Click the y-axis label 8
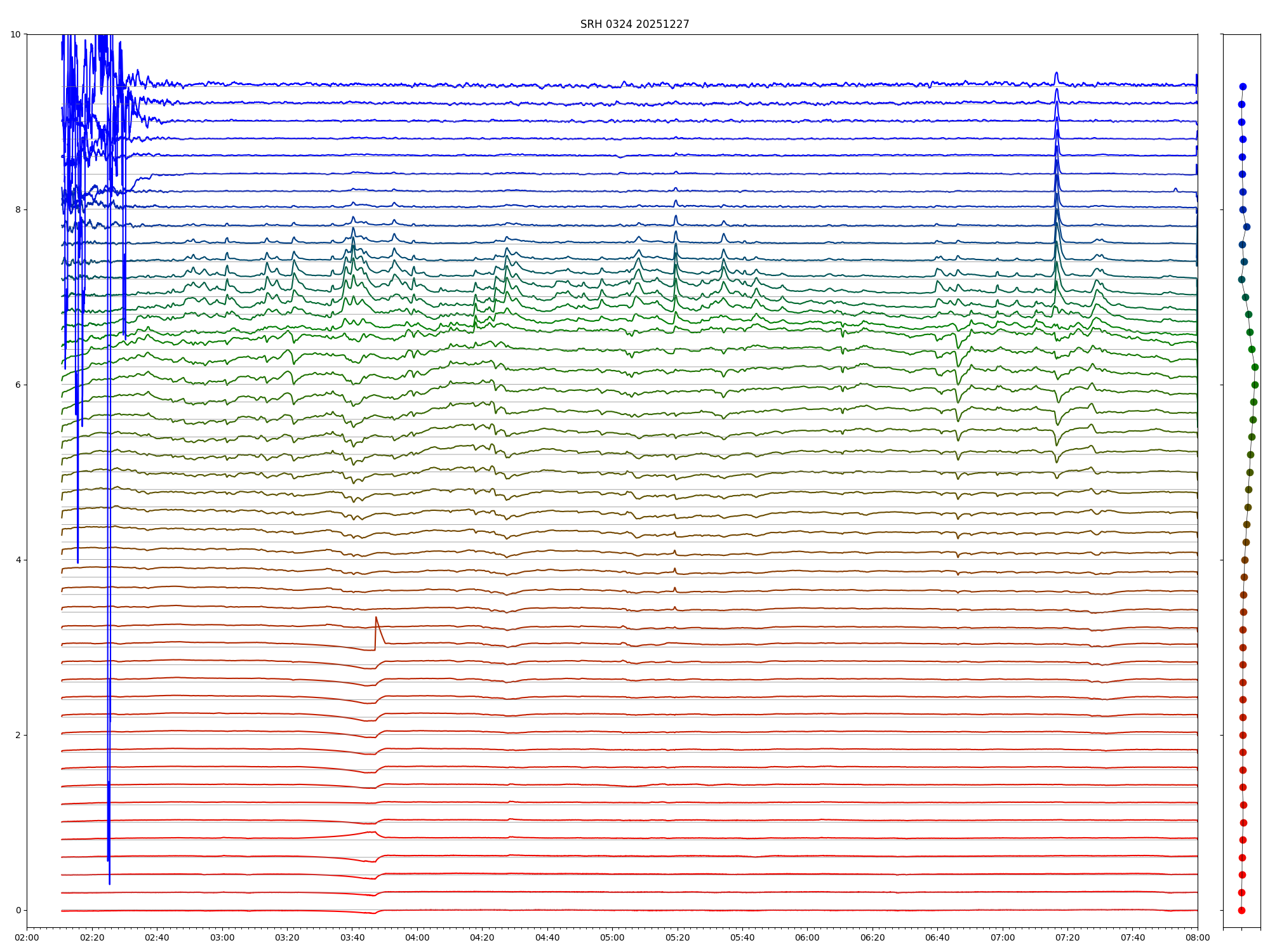Viewport: 1270px width, 952px height. (x=17, y=209)
